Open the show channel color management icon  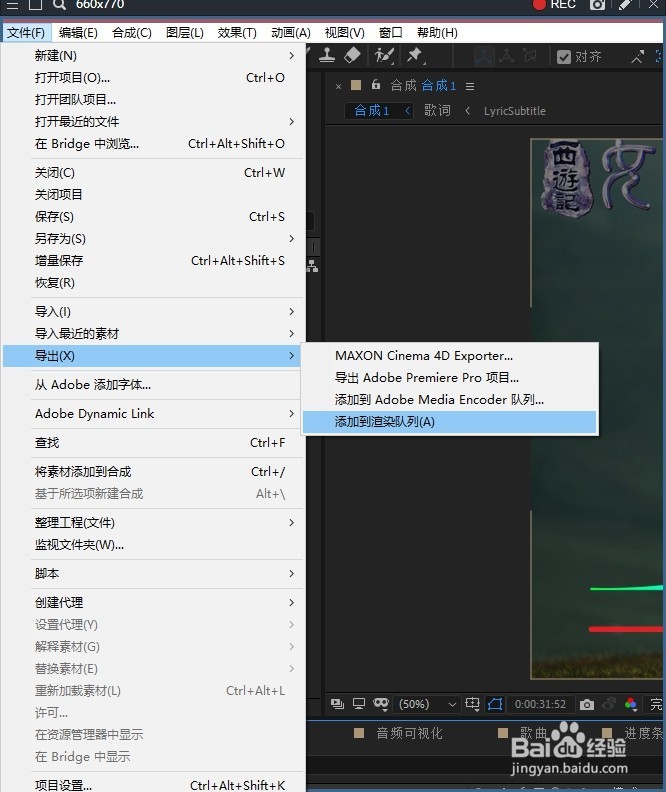point(631,704)
